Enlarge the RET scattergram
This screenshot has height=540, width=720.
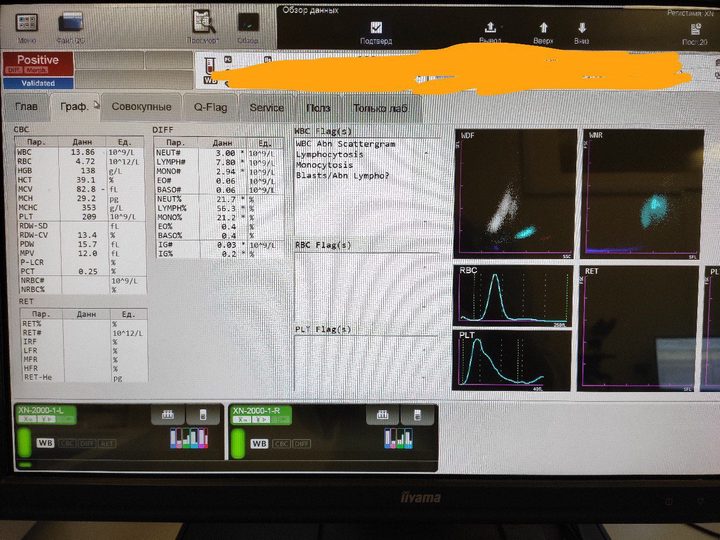point(638,328)
